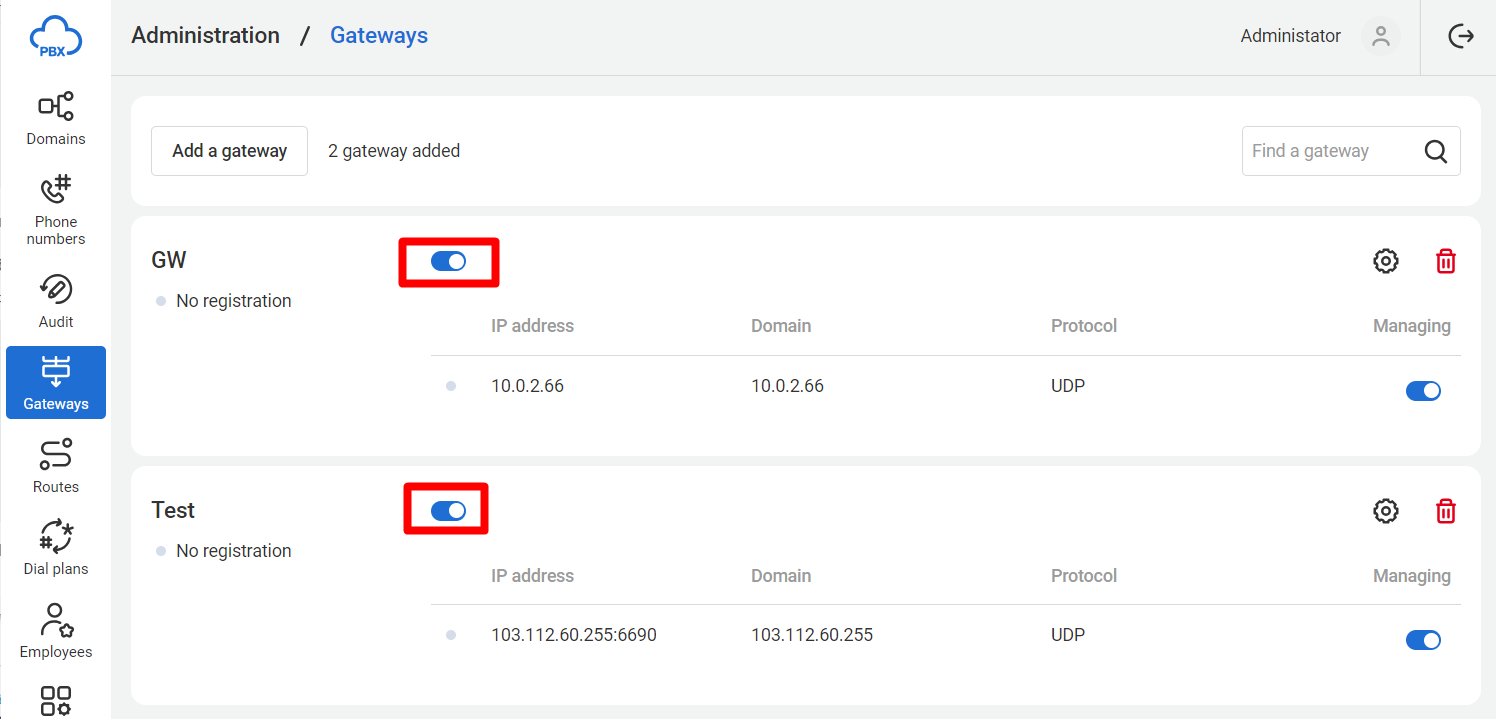Go to Phone numbers page
Viewport: 1496px width, 719px height.
tap(56, 209)
